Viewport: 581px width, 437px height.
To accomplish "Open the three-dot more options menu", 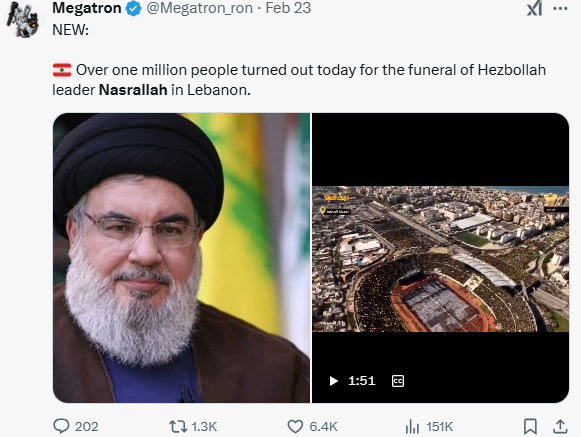I will [560, 9].
